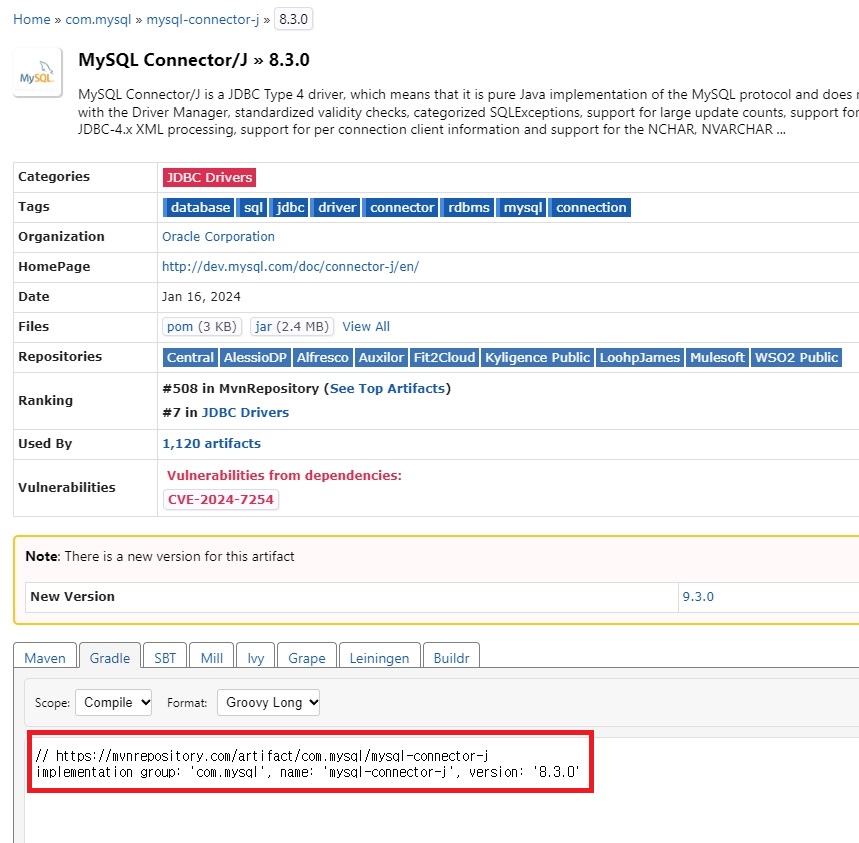Open the AlessioDP repository badge

point(255,358)
